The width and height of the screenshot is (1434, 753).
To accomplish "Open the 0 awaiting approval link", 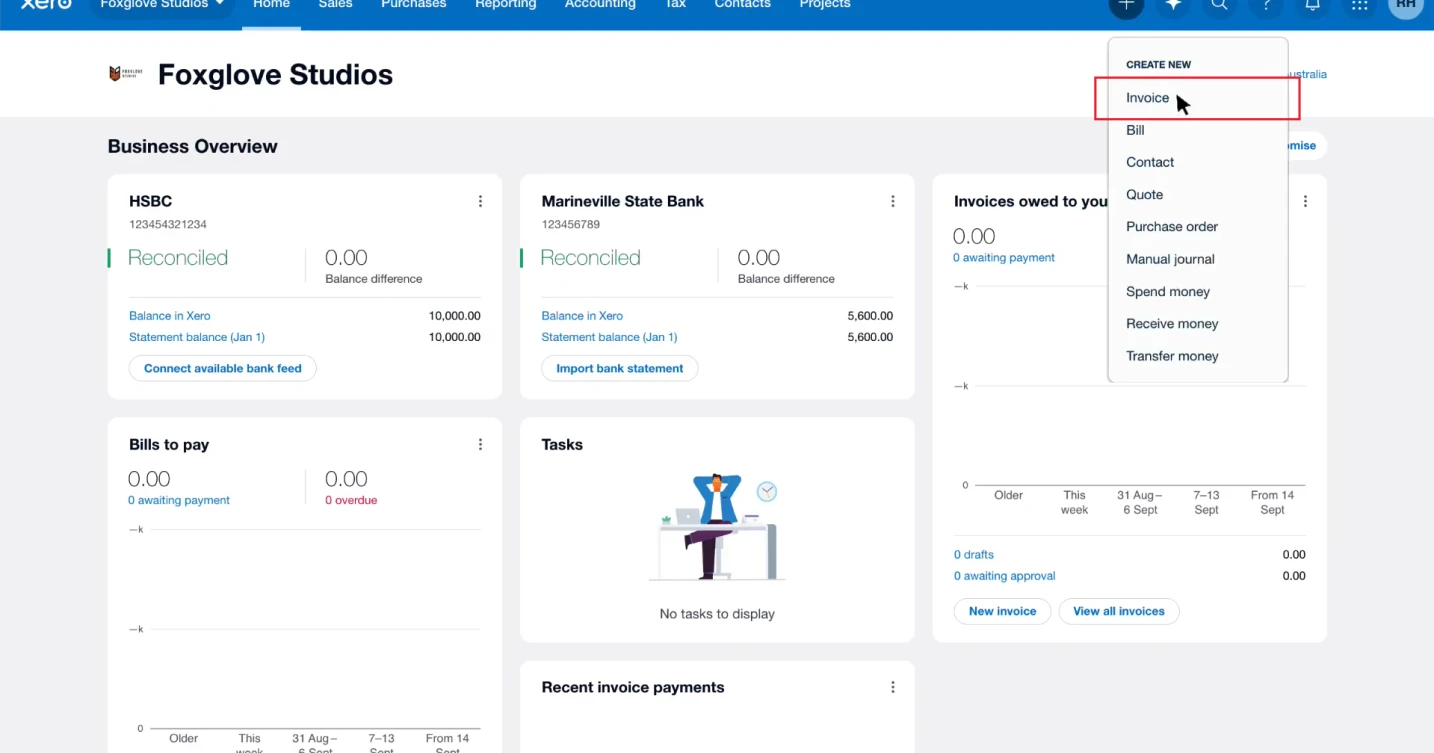I will [1005, 576].
